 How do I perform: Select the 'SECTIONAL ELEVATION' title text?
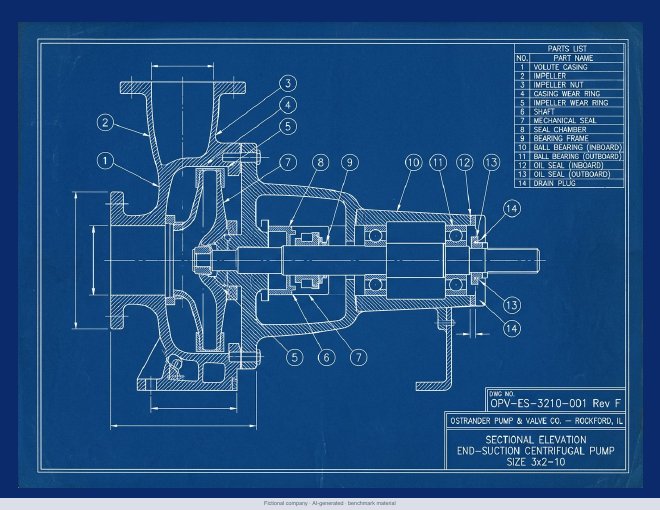click(x=536, y=440)
